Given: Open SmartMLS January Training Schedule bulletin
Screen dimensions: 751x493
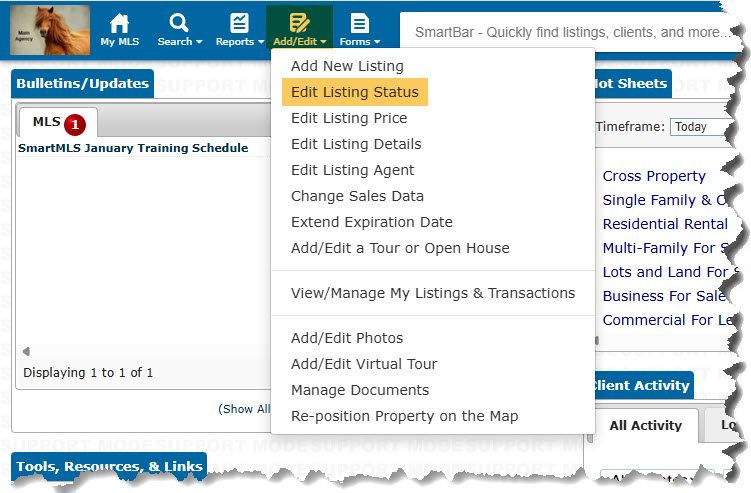Looking at the screenshot, I should point(133,148).
